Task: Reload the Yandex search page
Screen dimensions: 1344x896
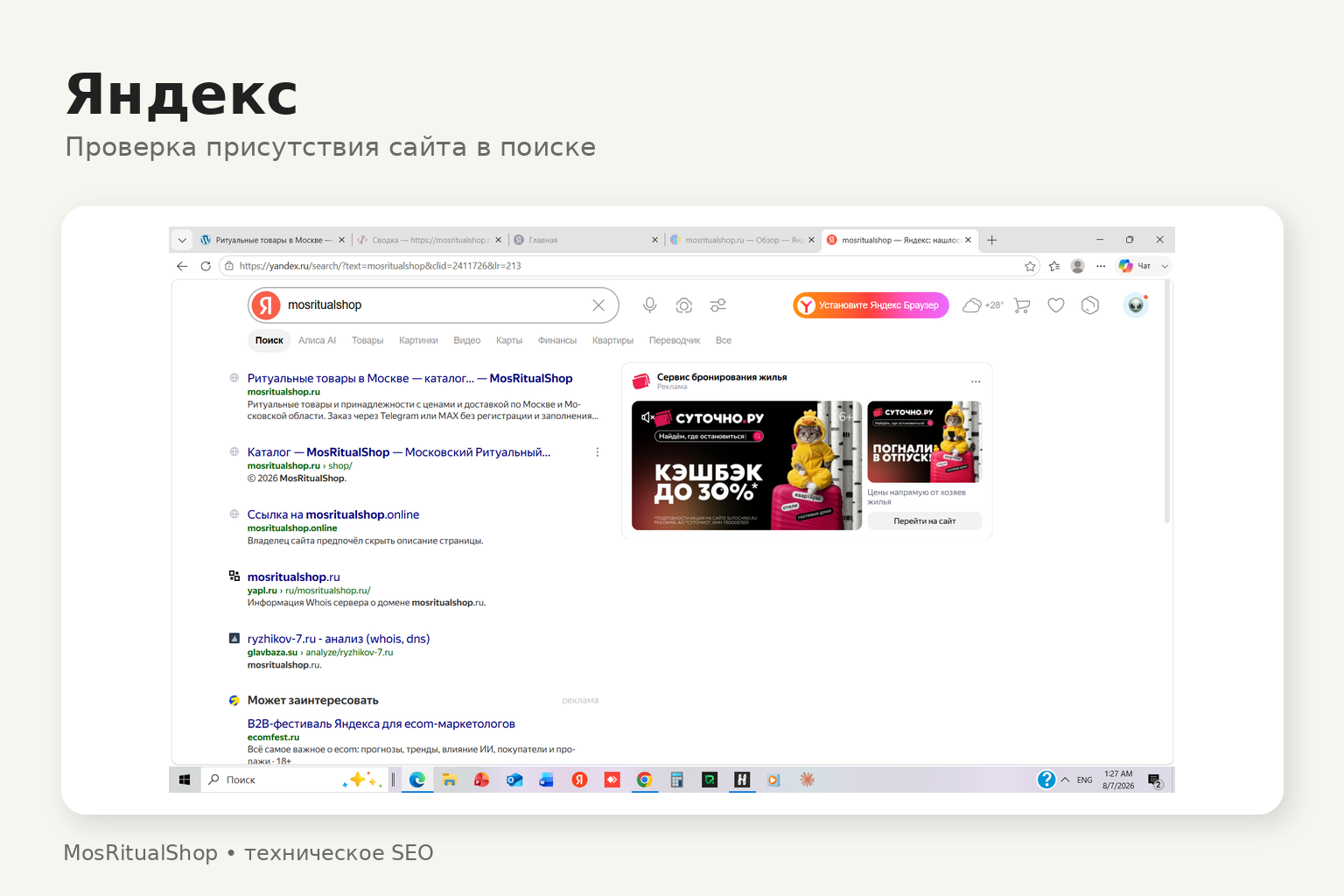Action: tap(206, 266)
